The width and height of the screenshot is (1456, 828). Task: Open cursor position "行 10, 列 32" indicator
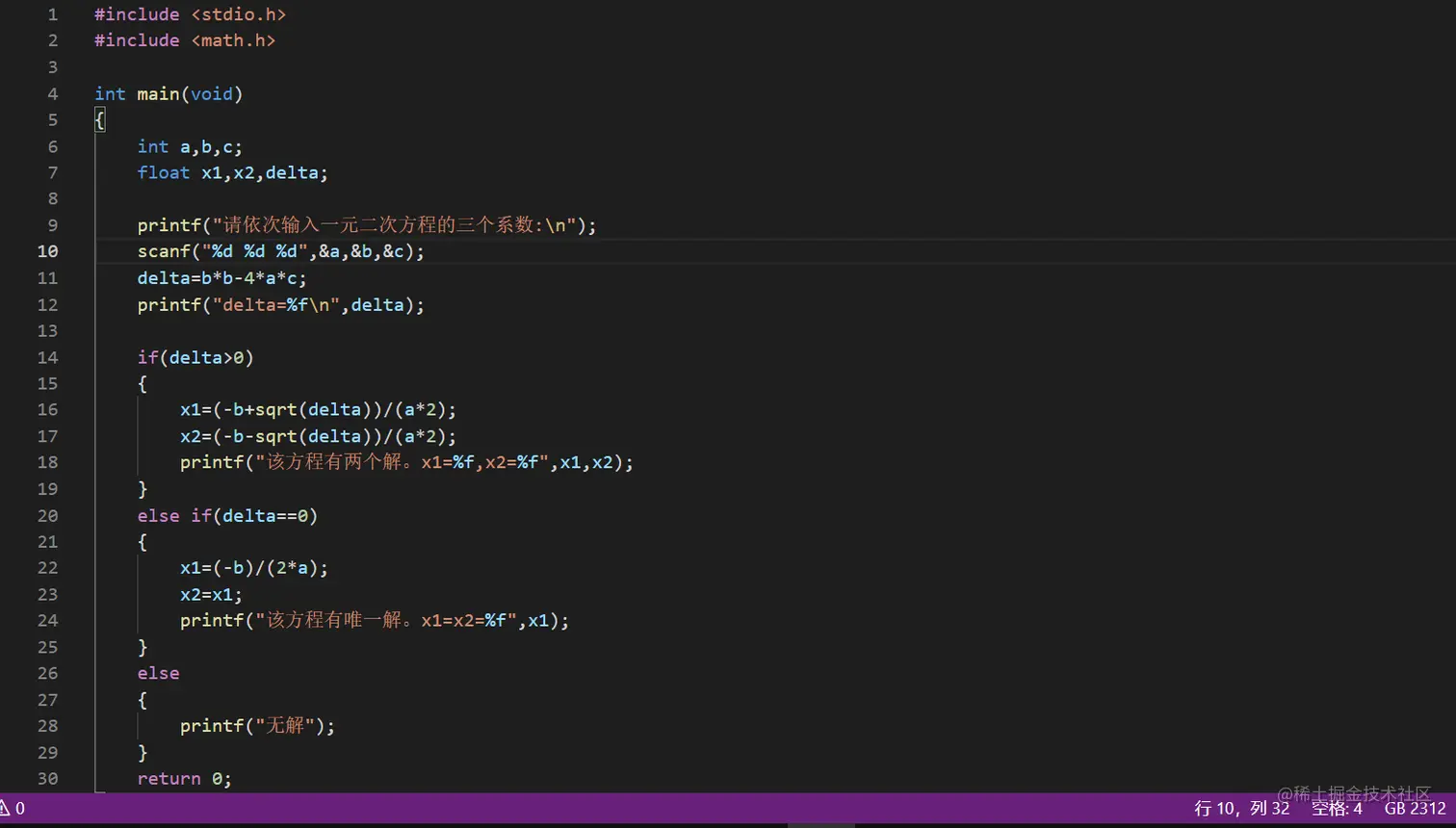pos(1241,809)
